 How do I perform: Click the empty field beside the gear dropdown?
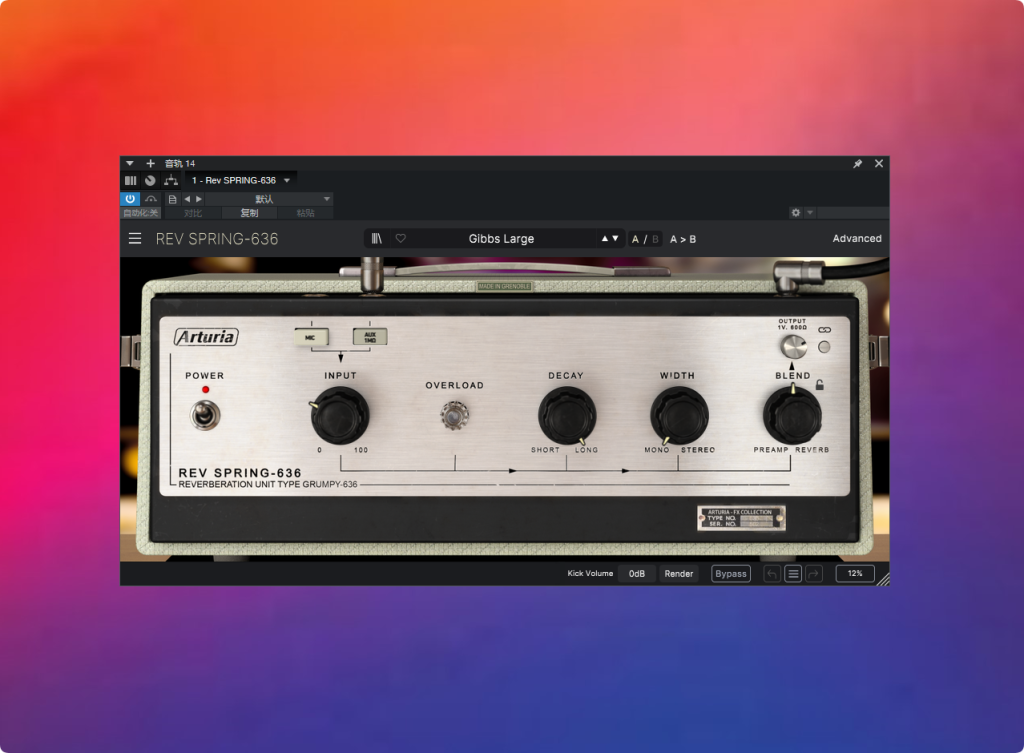[852, 213]
